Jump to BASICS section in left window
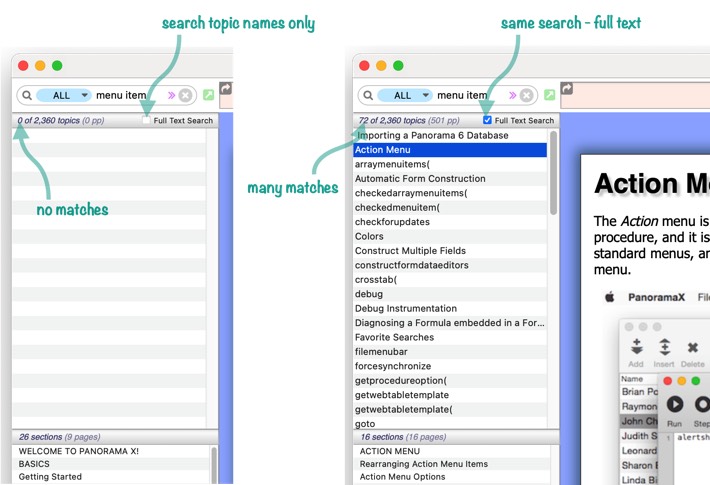Screen dimensions: 710x485 click(110, 464)
